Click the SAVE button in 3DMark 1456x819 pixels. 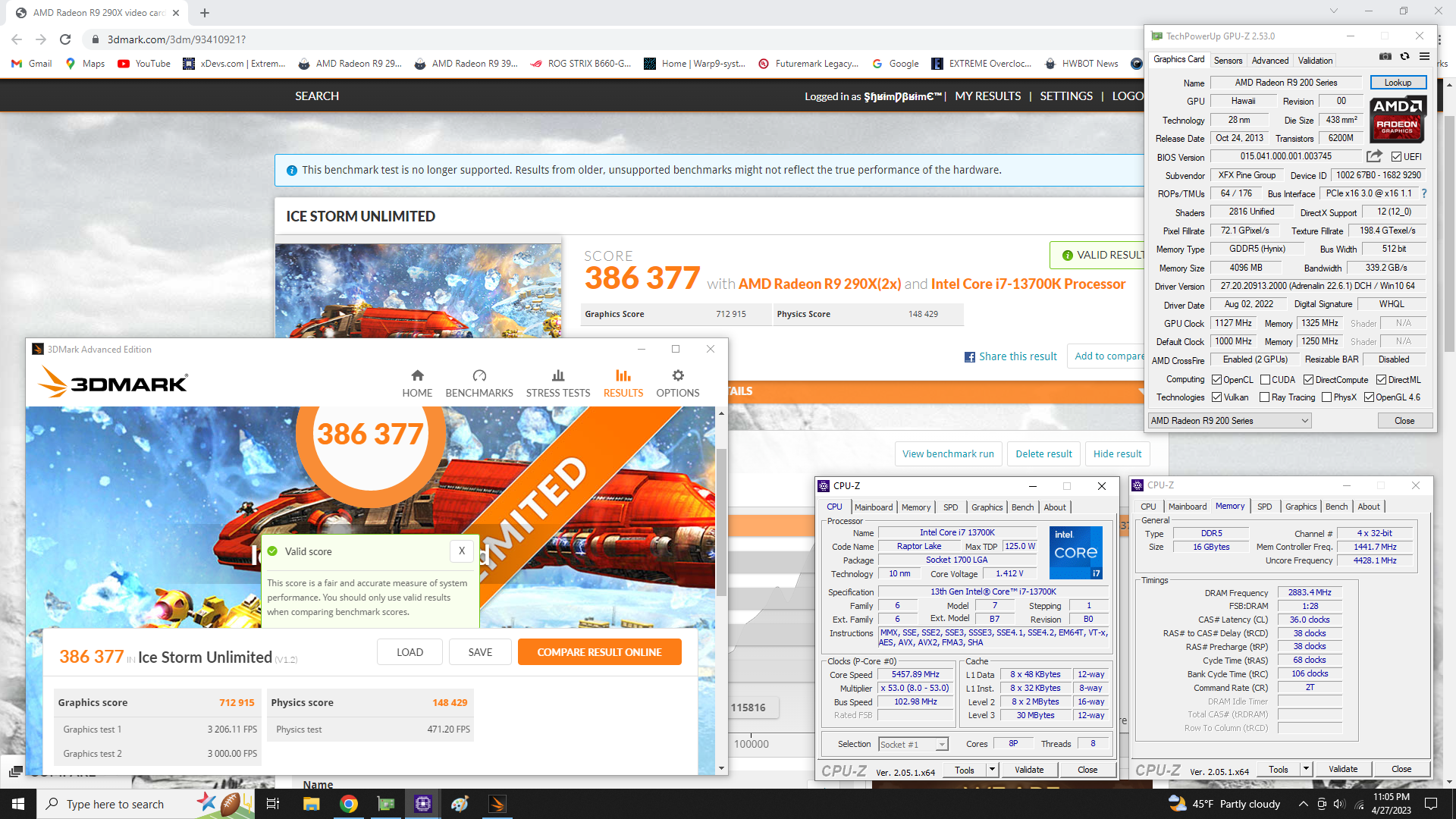click(x=480, y=652)
